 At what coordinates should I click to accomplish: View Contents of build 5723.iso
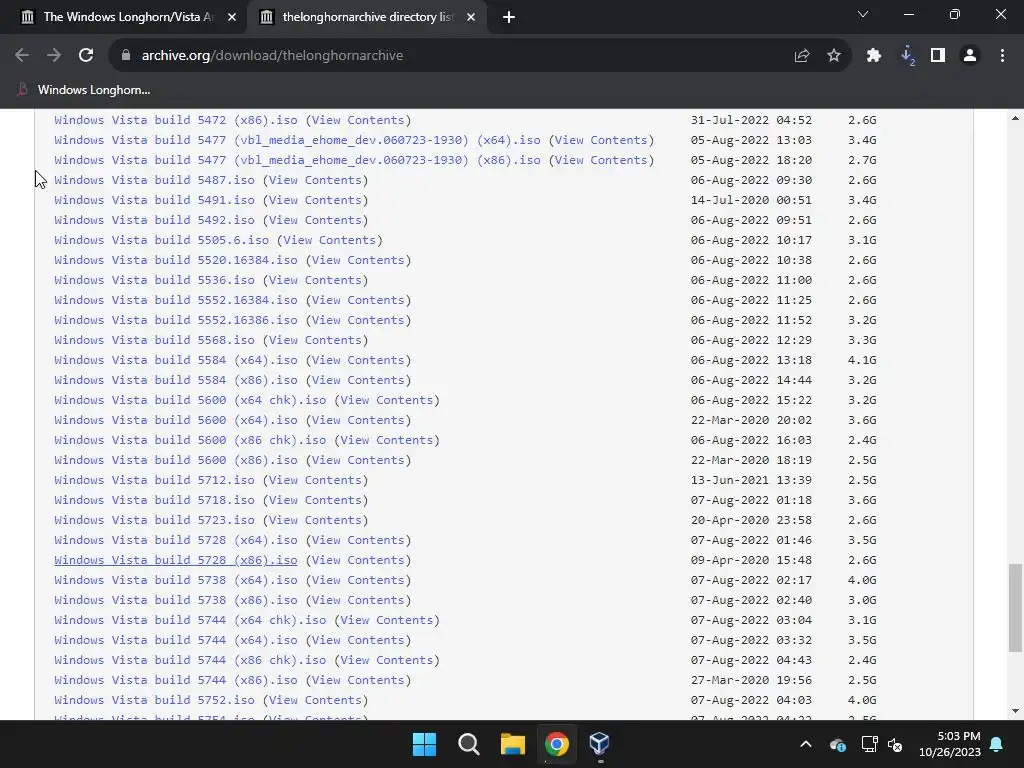click(315, 520)
